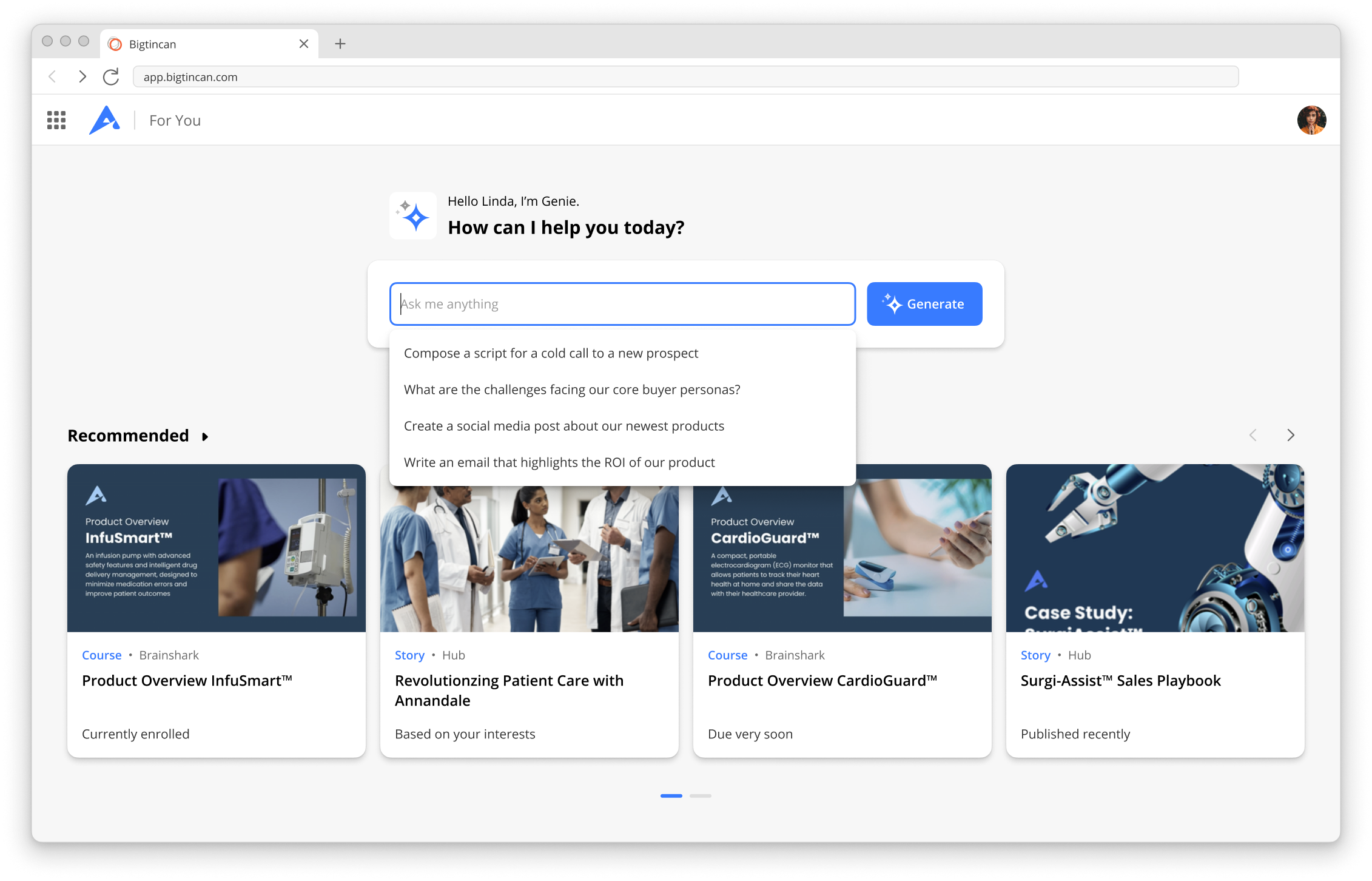Screen dimensions: 1372x881
Task: Select the For You section
Action: pyautogui.click(x=175, y=120)
